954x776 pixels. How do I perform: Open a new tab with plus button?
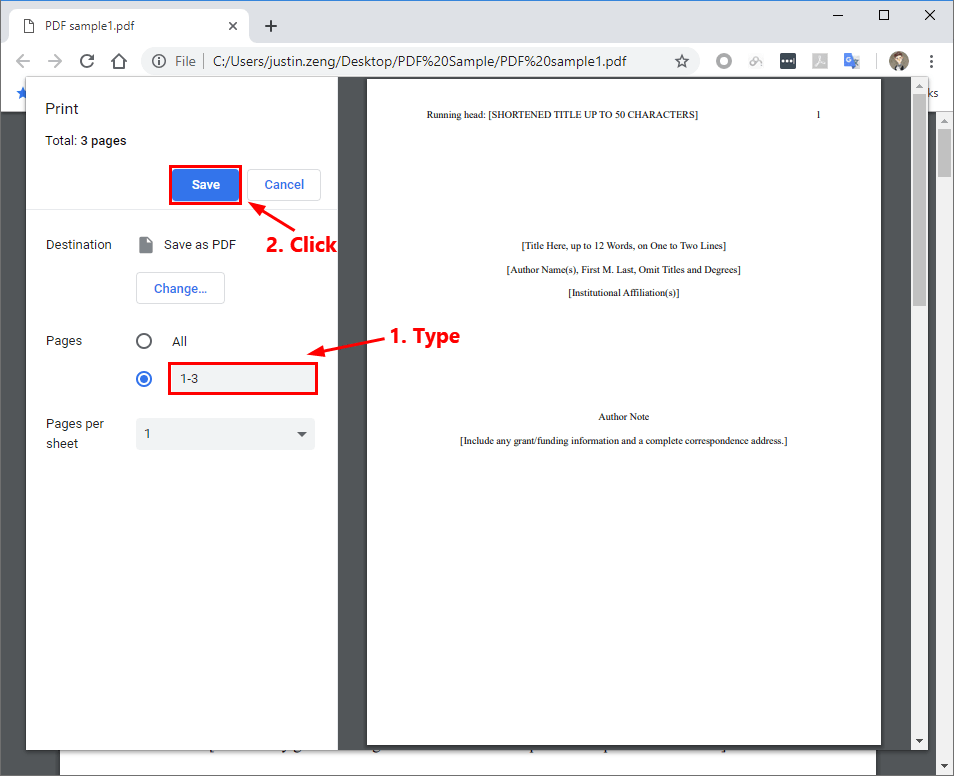(270, 26)
